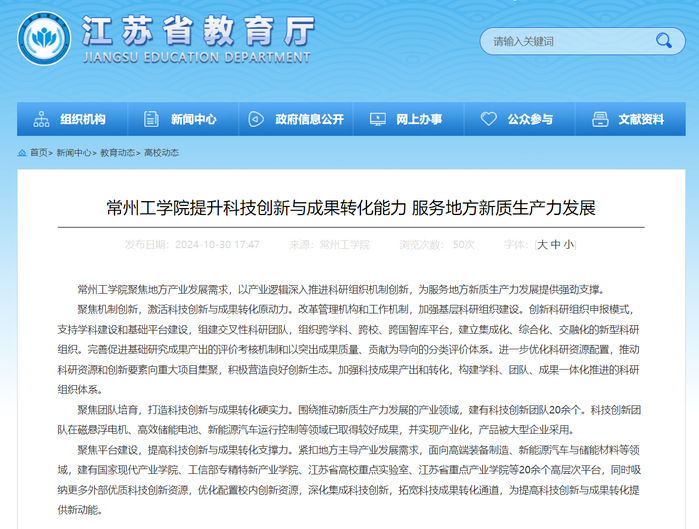Click the 公众参与 heart icon

click(489, 119)
